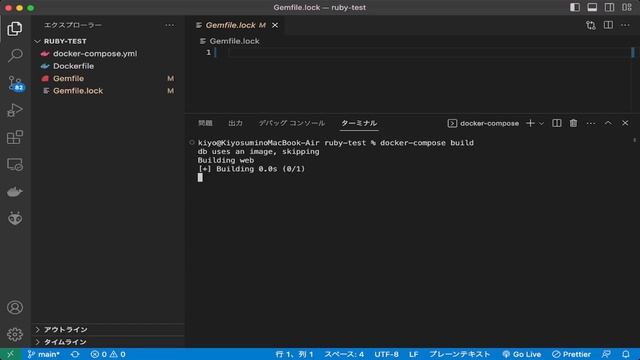Open terminal panel more actions ellipsis
Viewport: 640px width, 360px height.
(591, 123)
